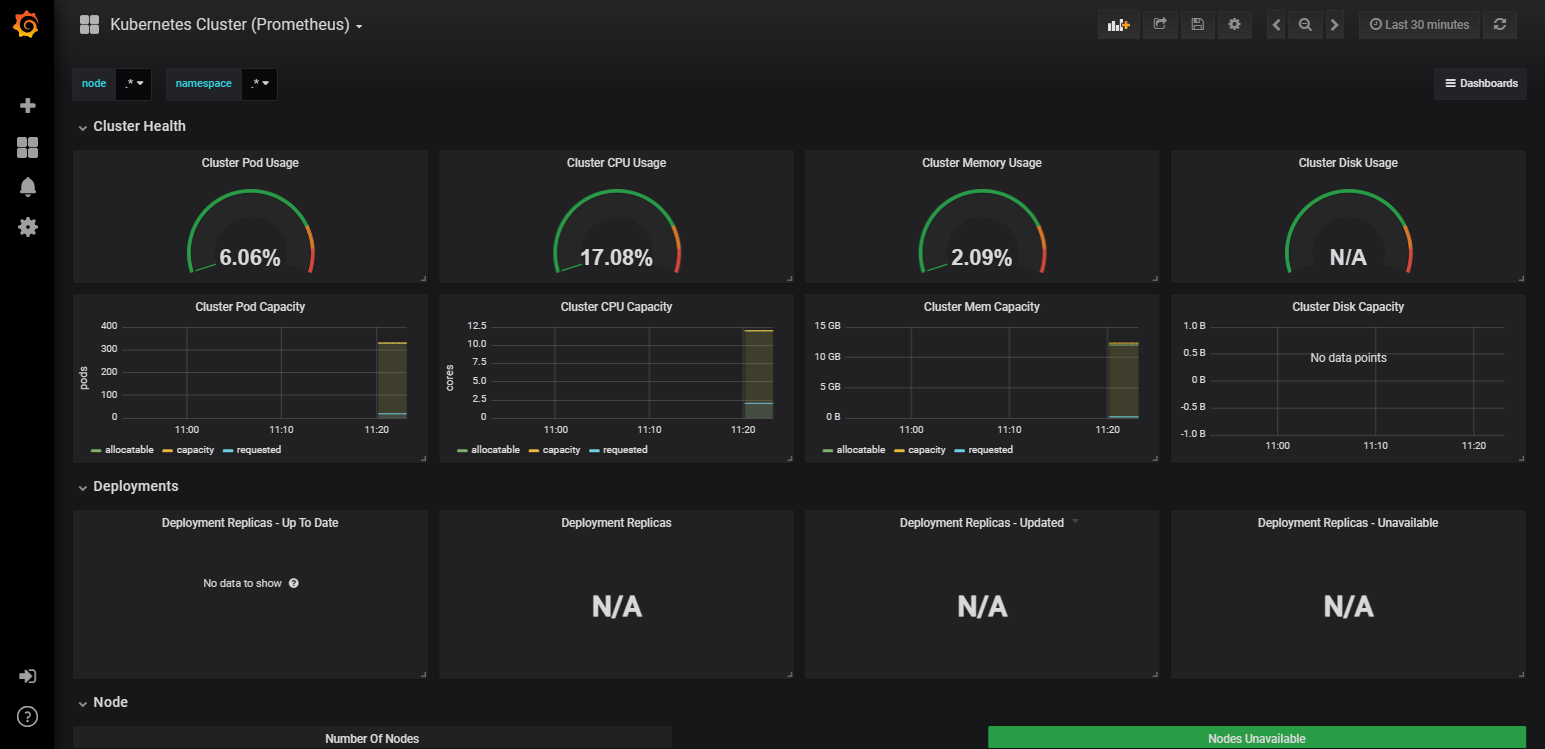Click the Add panel icon
The image size is (1545, 749).
(x=1119, y=25)
